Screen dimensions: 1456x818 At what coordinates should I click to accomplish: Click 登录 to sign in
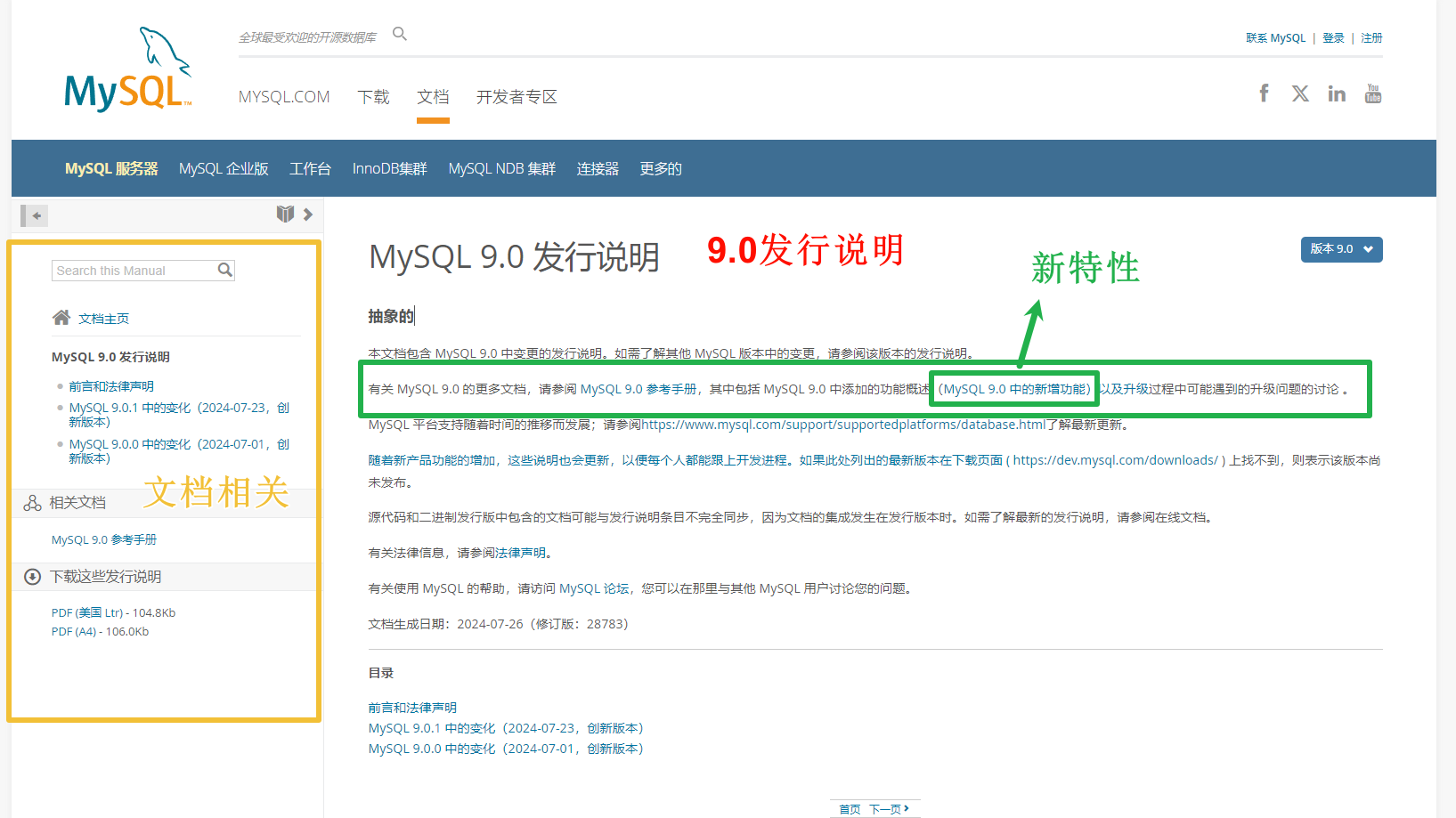[x=1333, y=37]
